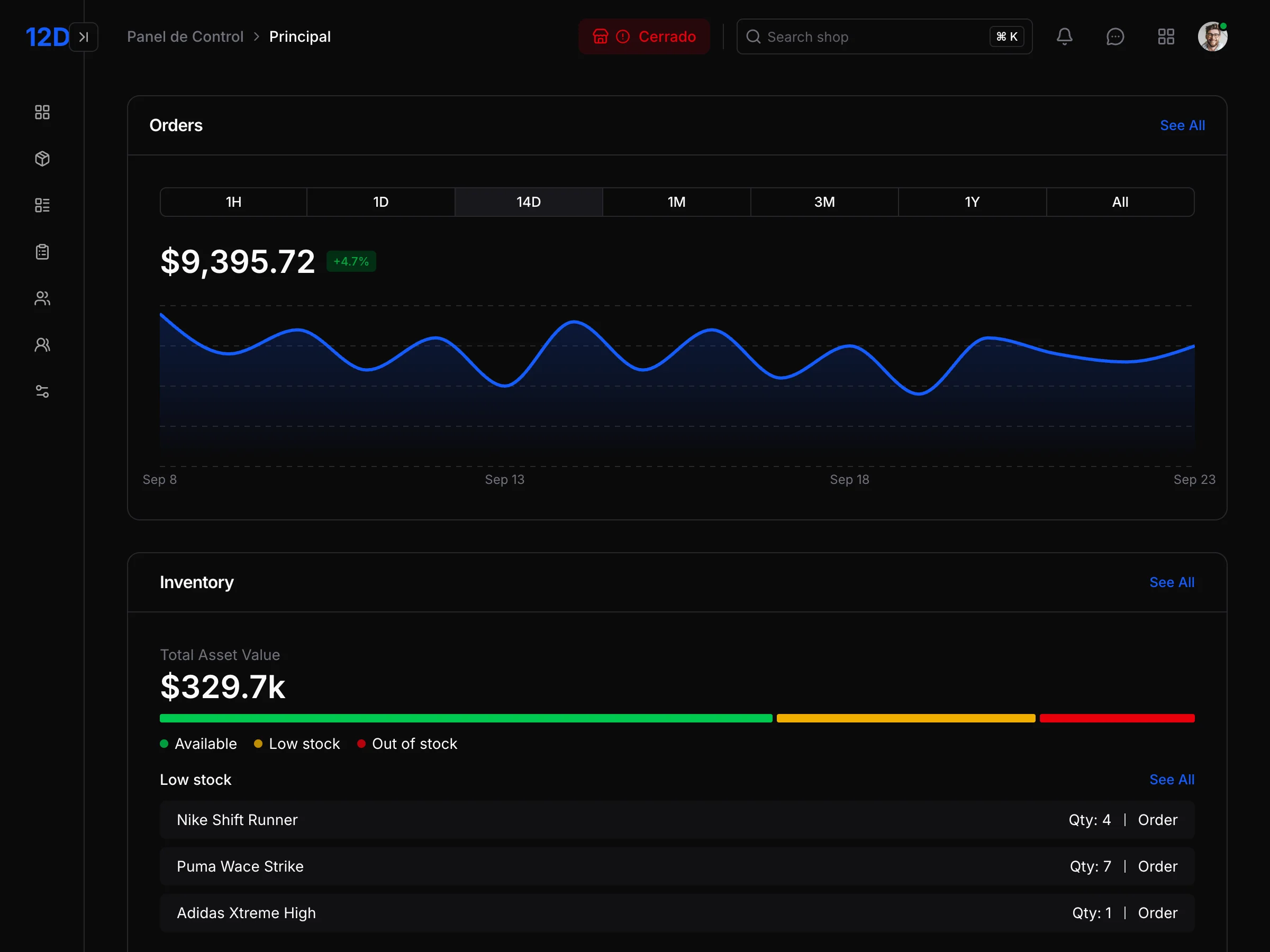Click the Search shop input field
The width and height of the screenshot is (1270, 952).
[x=861, y=36]
